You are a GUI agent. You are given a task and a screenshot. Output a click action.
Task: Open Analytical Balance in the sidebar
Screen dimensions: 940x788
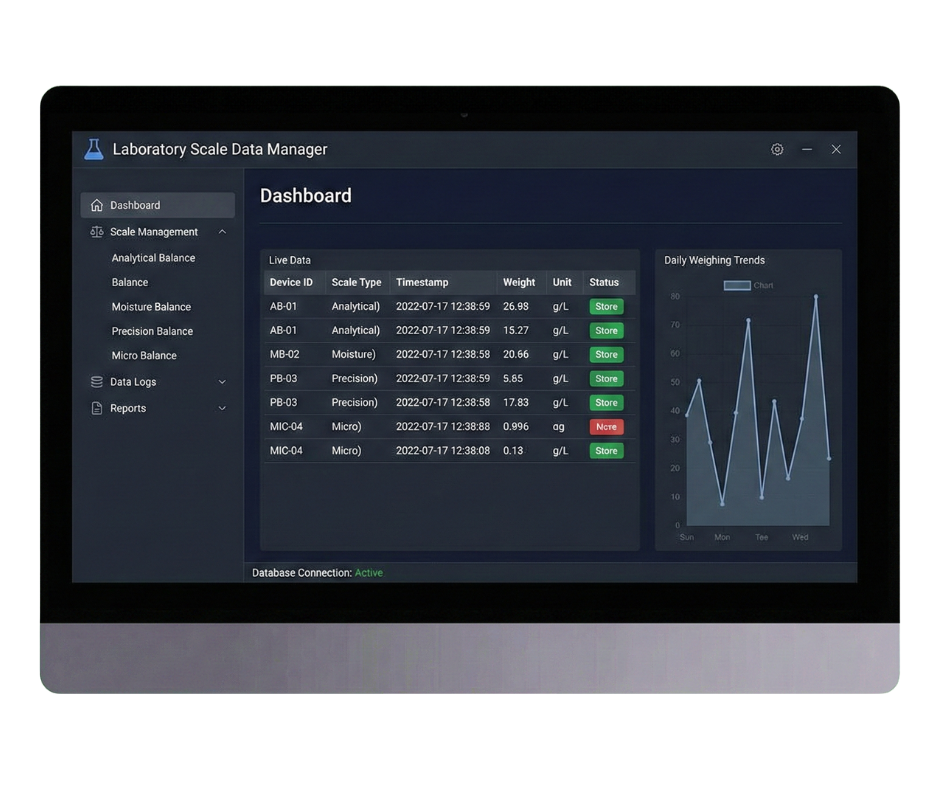[153, 258]
